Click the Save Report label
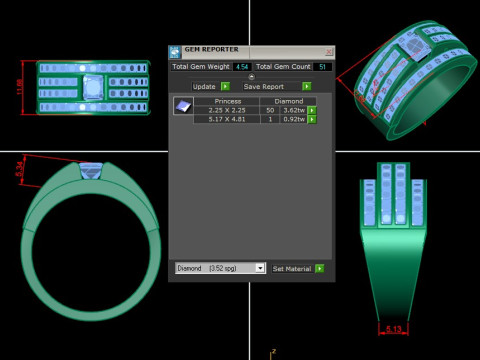The height and width of the screenshot is (360, 480). click(x=263, y=87)
